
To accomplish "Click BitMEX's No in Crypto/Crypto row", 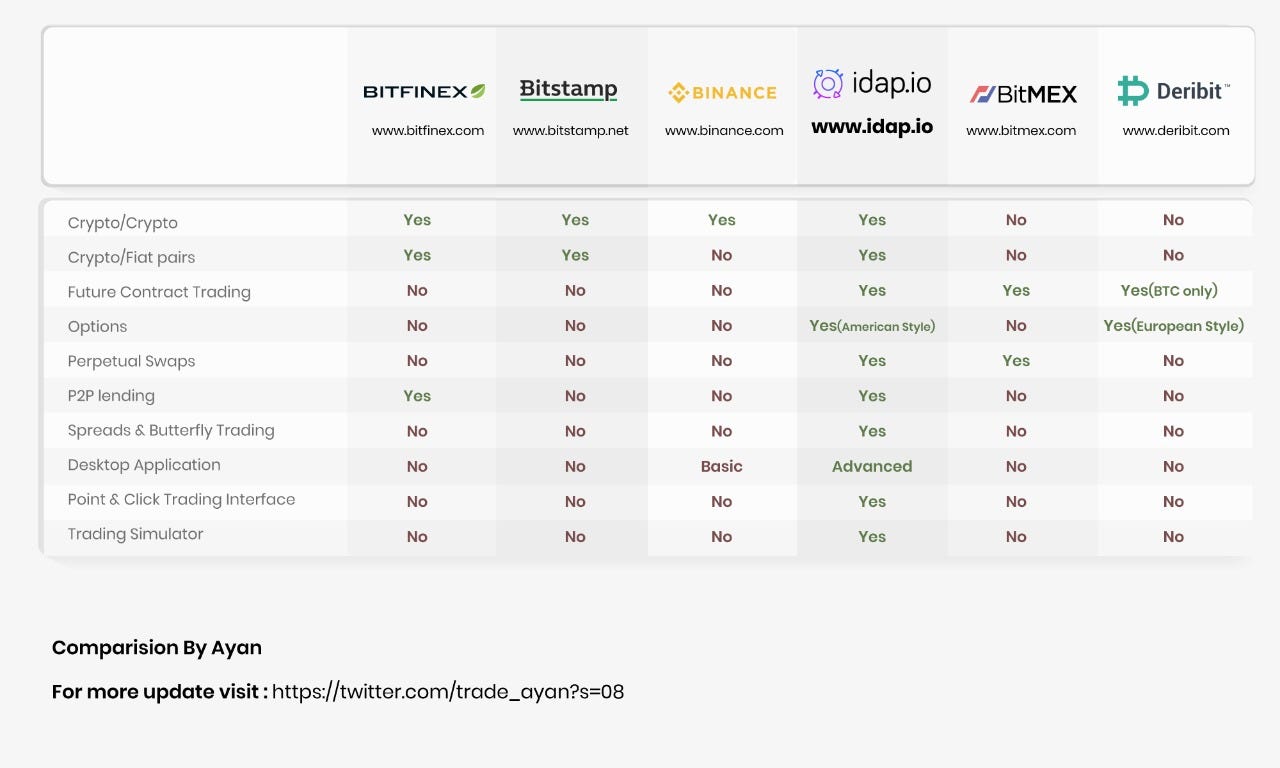I will click(1016, 220).
